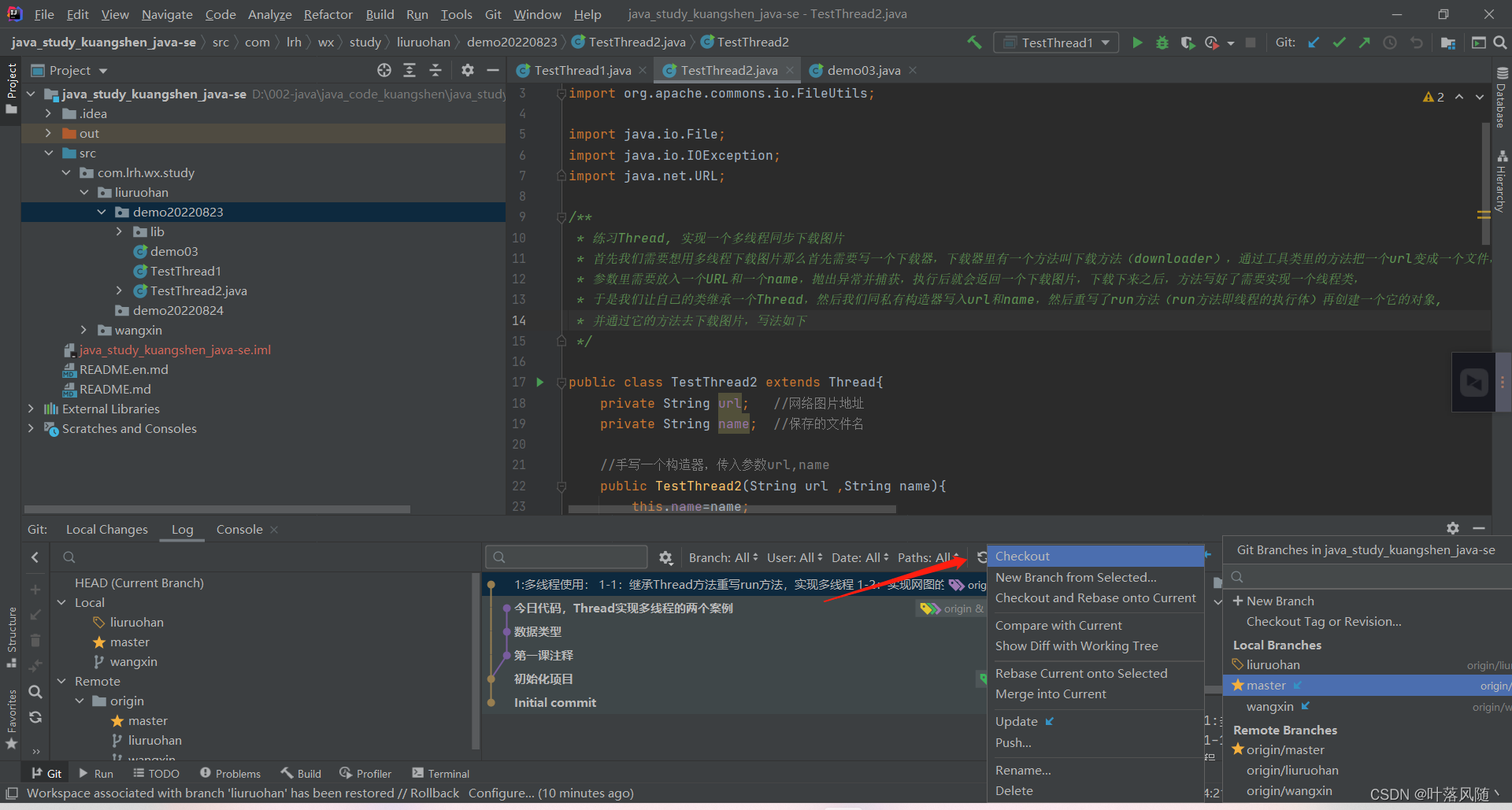Screen dimensions: 1512x810
Task: Open the Problems tool window button
Action: [230, 773]
